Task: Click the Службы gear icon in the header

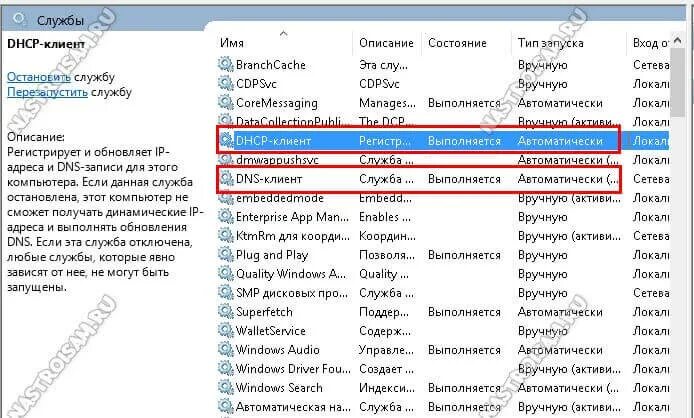Action: point(19,19)
